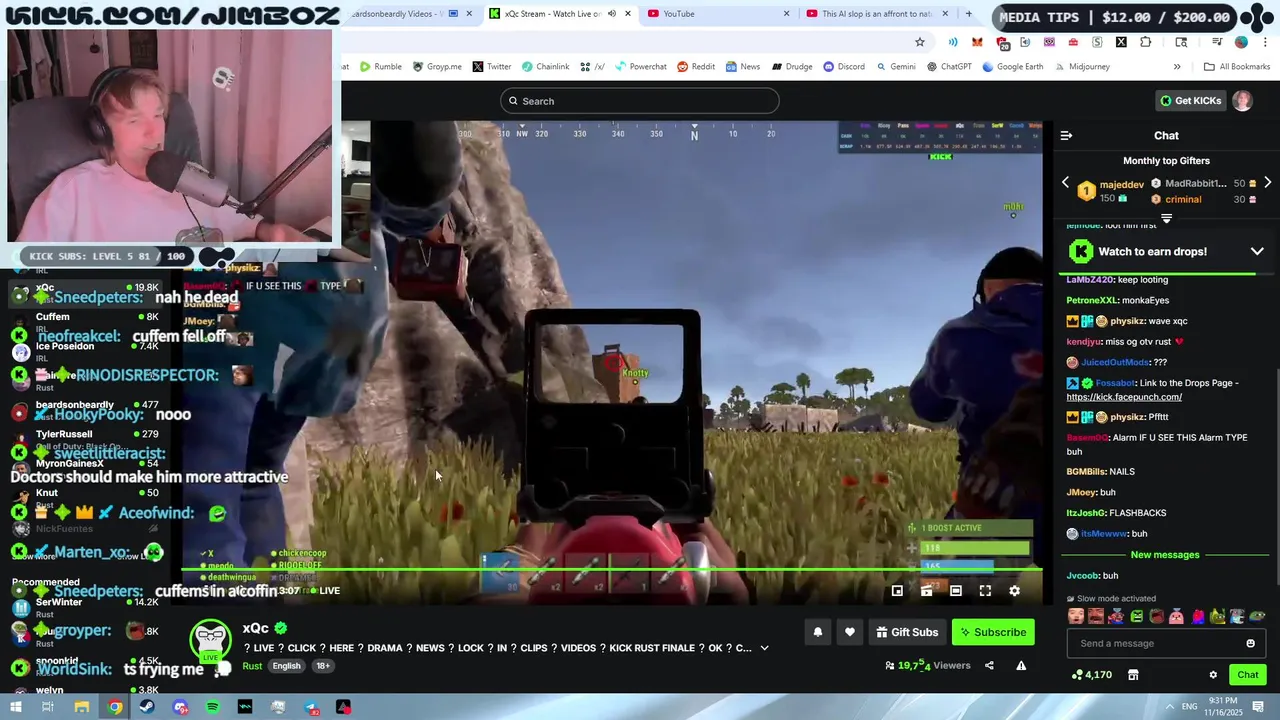Enter fullscreen on the xQc stream

[985, 591]
